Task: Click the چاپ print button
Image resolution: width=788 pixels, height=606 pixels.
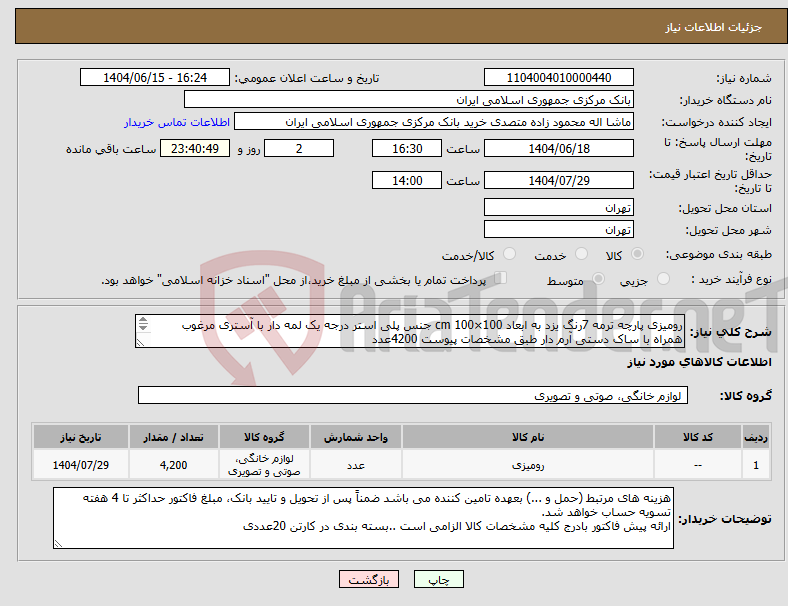Action: point(439,579)
